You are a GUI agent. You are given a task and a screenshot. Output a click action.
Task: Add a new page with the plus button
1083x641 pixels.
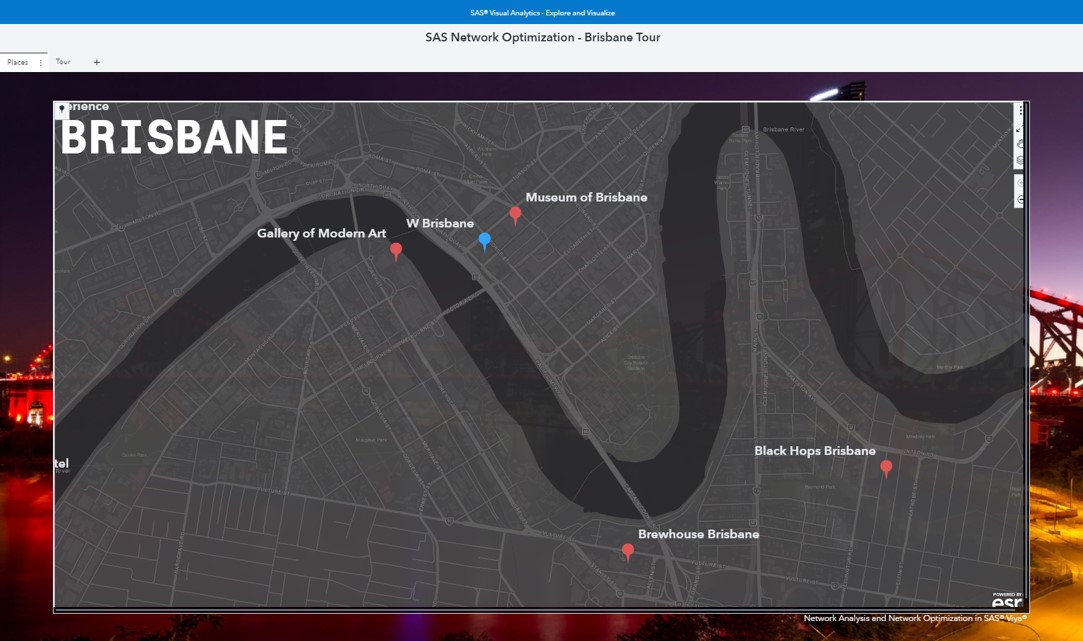(x=97, y=62)
